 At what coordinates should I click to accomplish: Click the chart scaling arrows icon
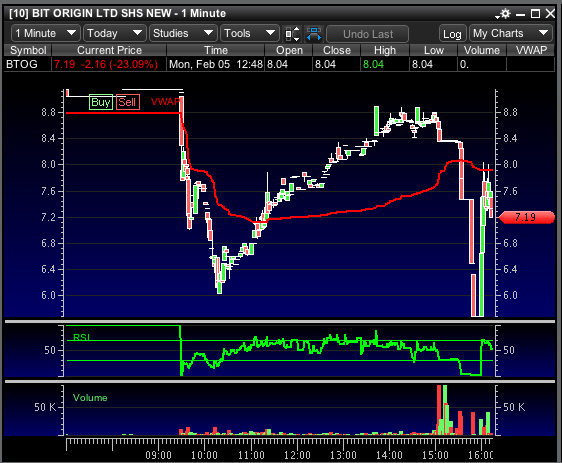click(292, 34)
